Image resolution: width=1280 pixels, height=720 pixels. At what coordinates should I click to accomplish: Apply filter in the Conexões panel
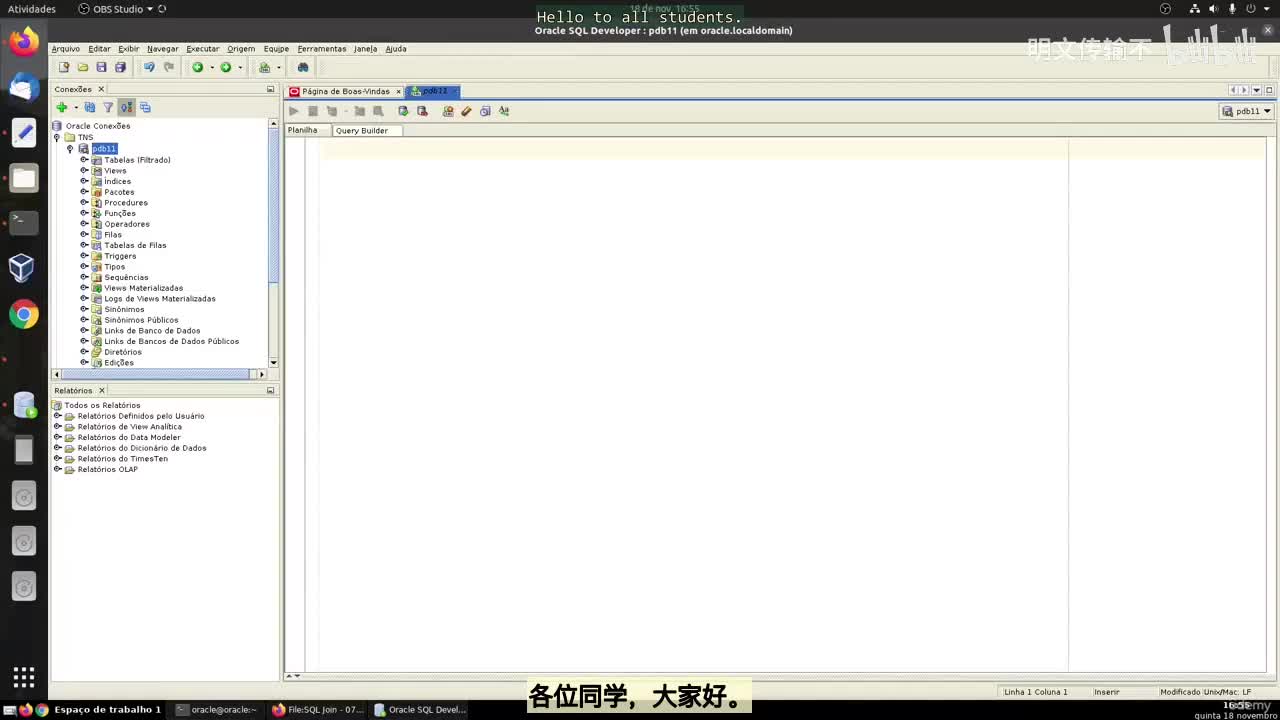point(108,107)
